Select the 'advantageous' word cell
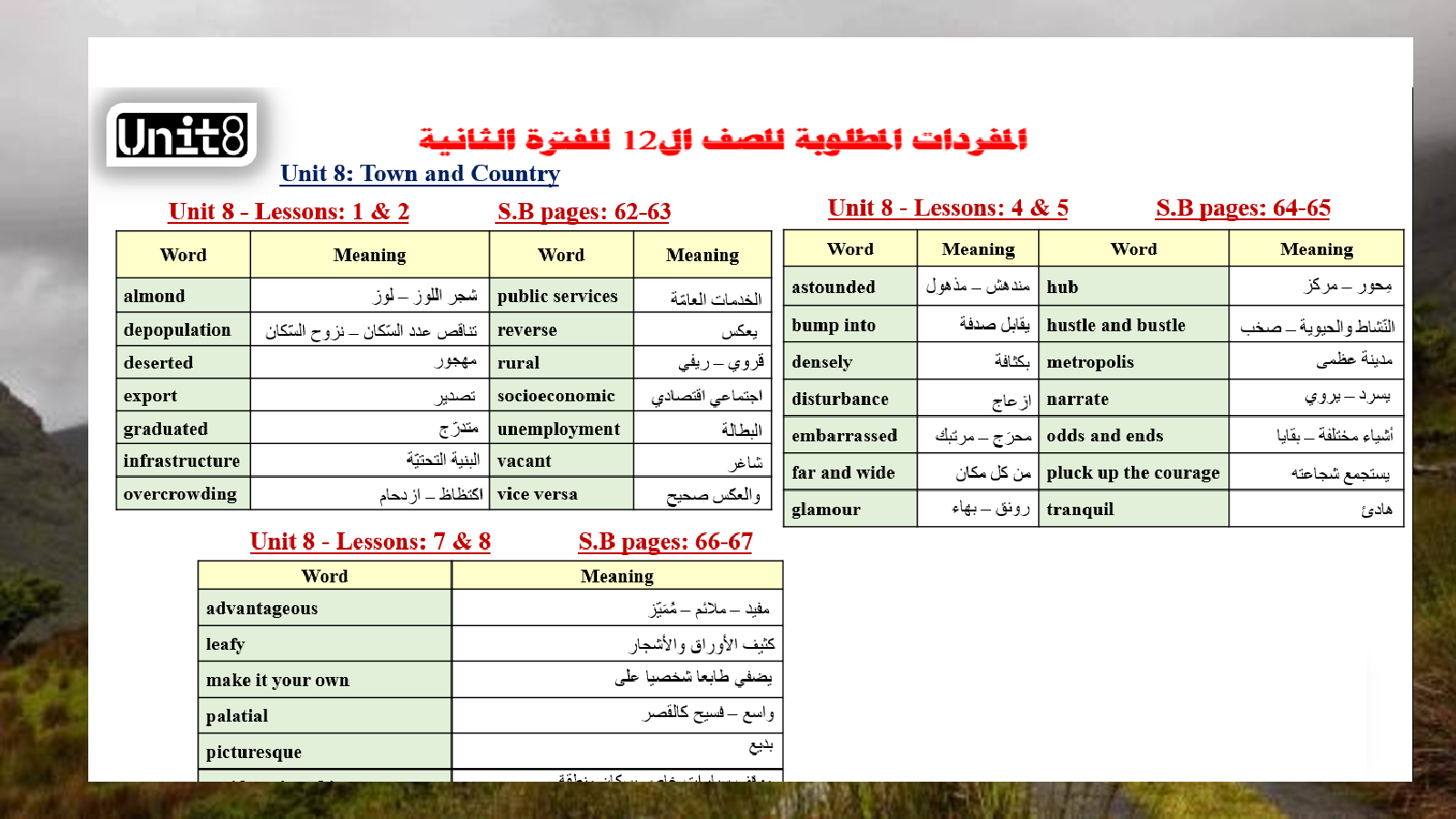 click(x=324, y=608)
